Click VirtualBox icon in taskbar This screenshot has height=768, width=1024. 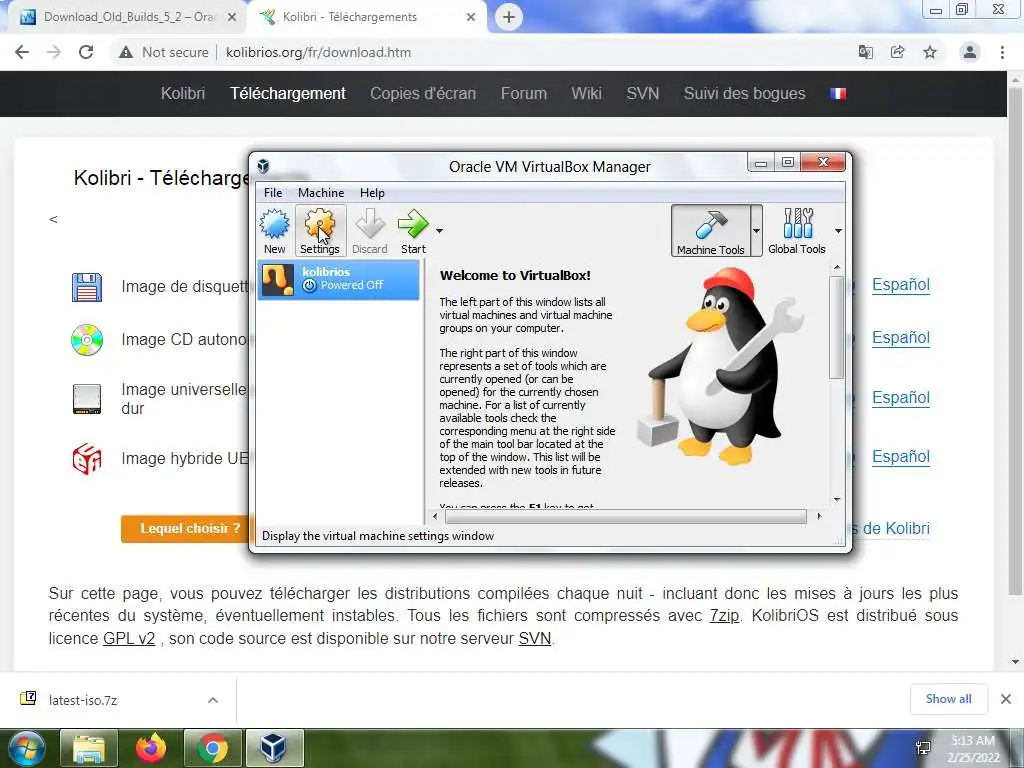pyautogui.click(x=274, y=748)
